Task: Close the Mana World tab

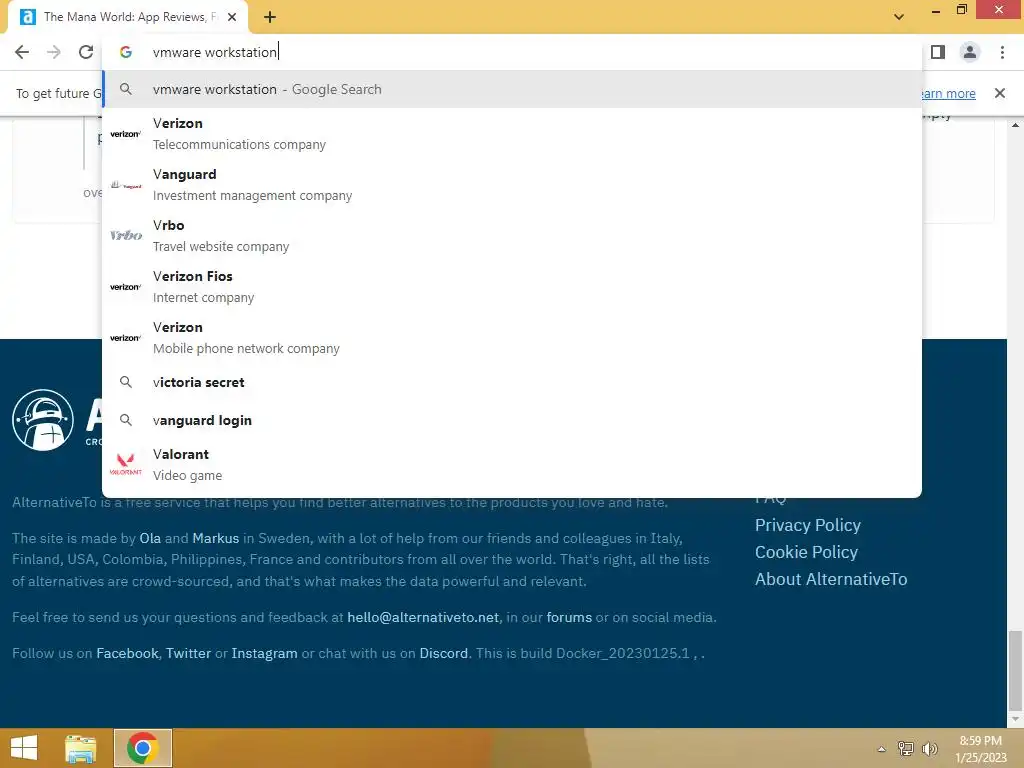Action: (232, 17)
